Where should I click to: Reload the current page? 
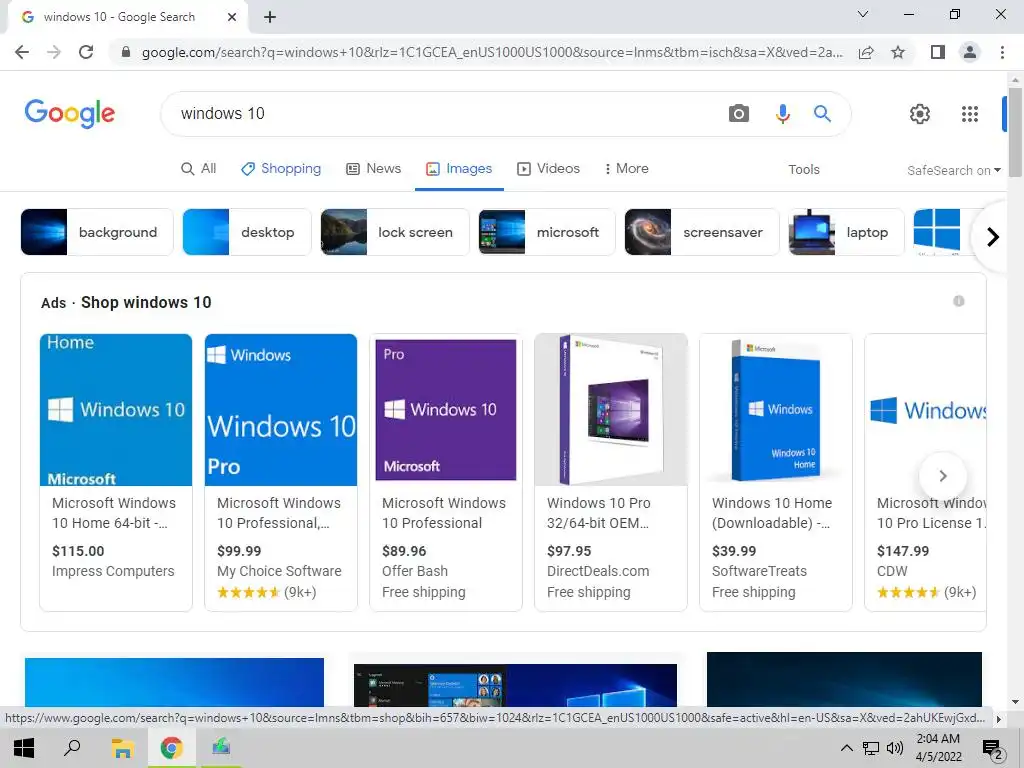(86, 52)
